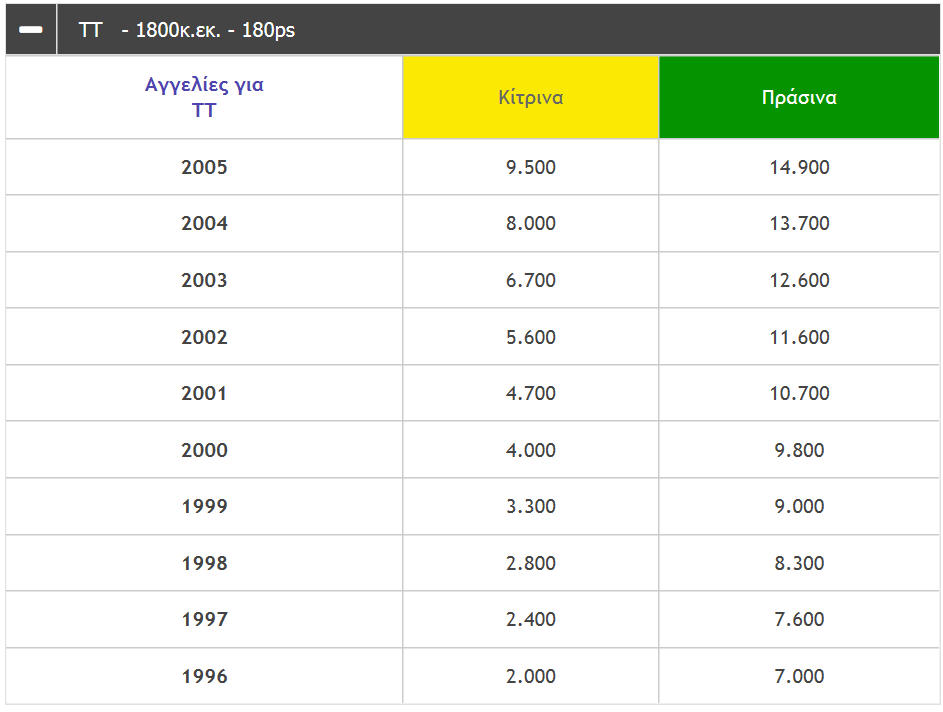
Task: Select the 13.700 price value
Action: (799, 224)
